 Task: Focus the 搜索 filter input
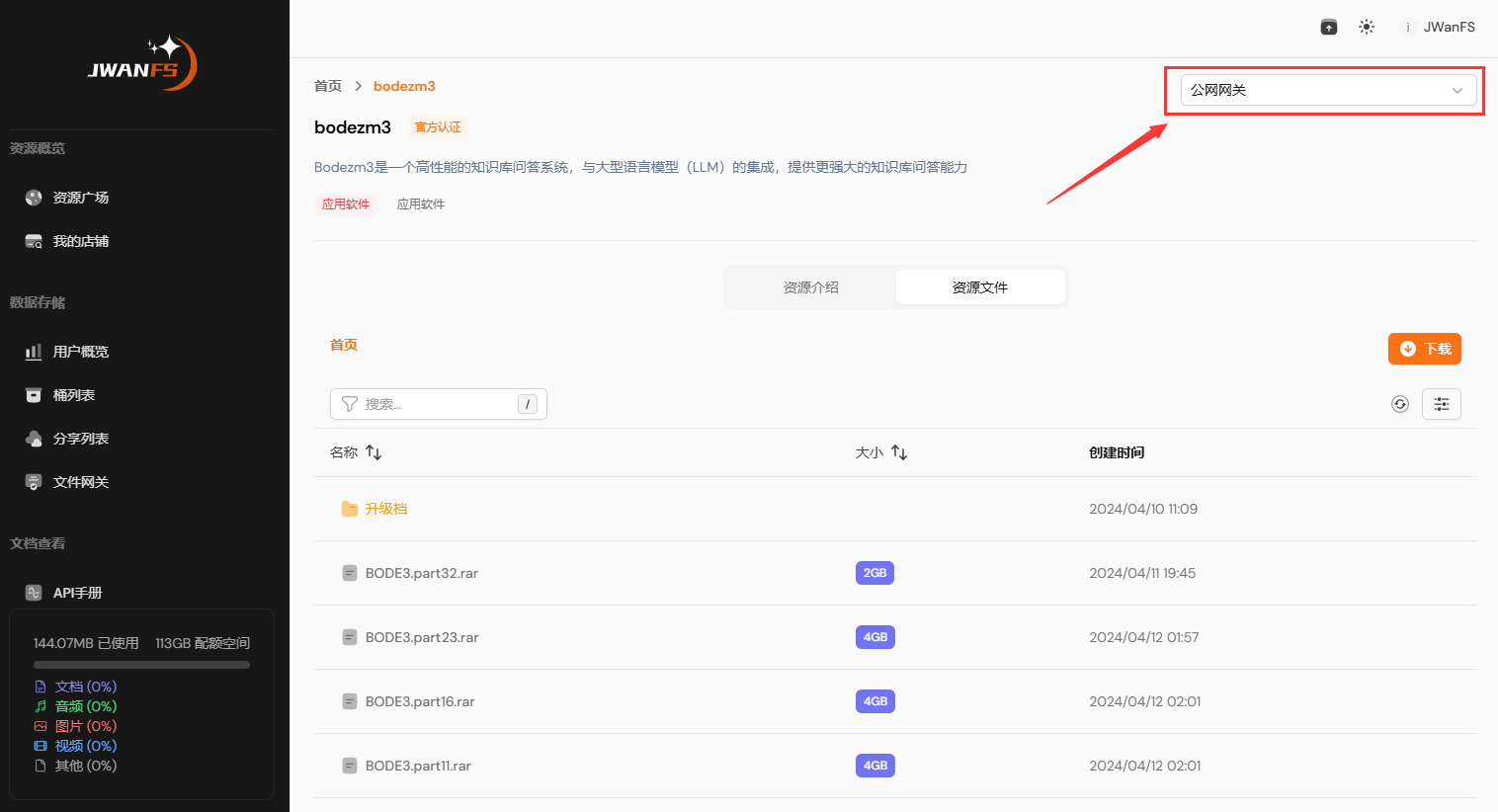pos(439,404)
